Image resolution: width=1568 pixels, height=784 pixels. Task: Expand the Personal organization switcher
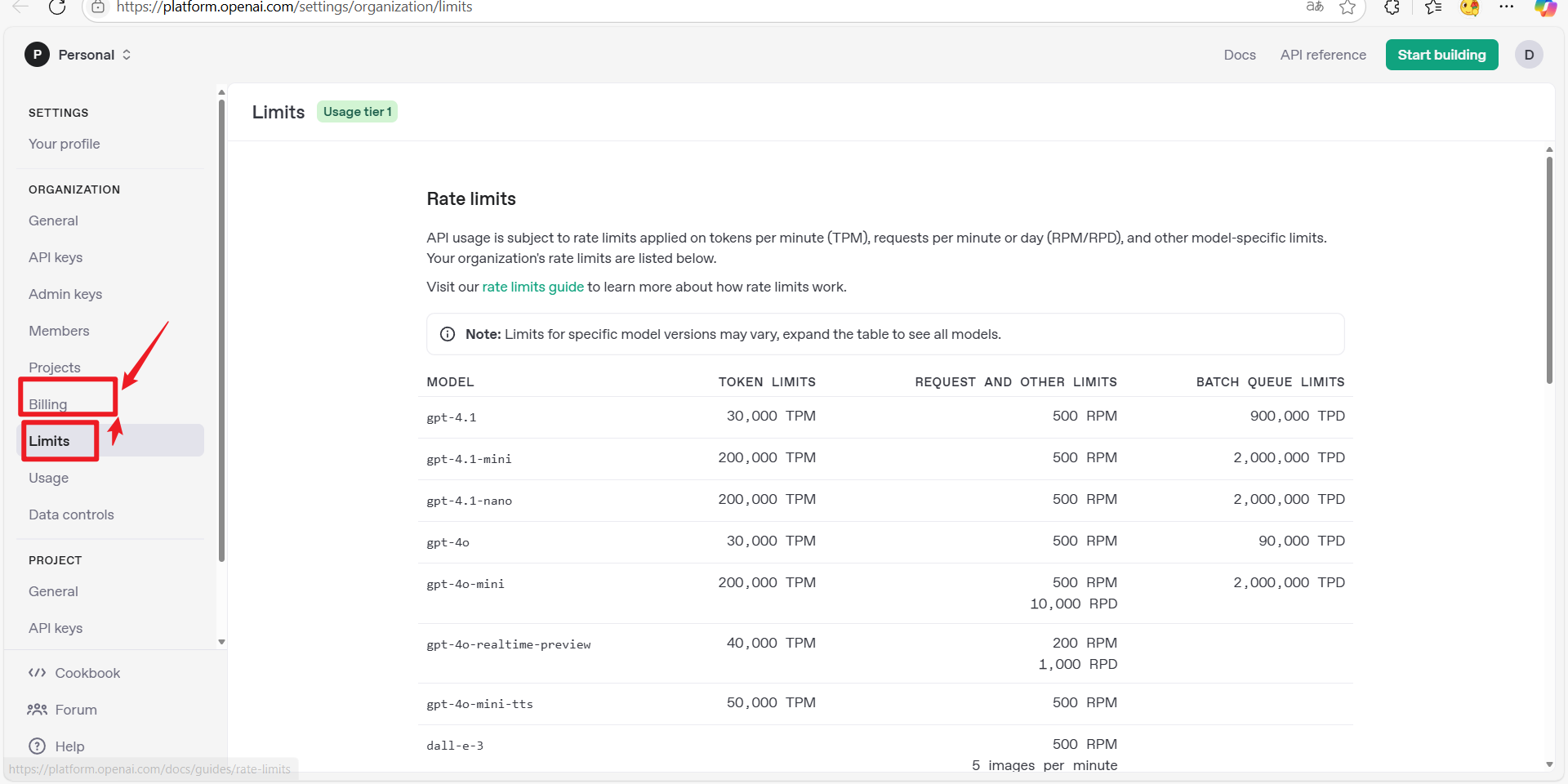click(127, 55)
